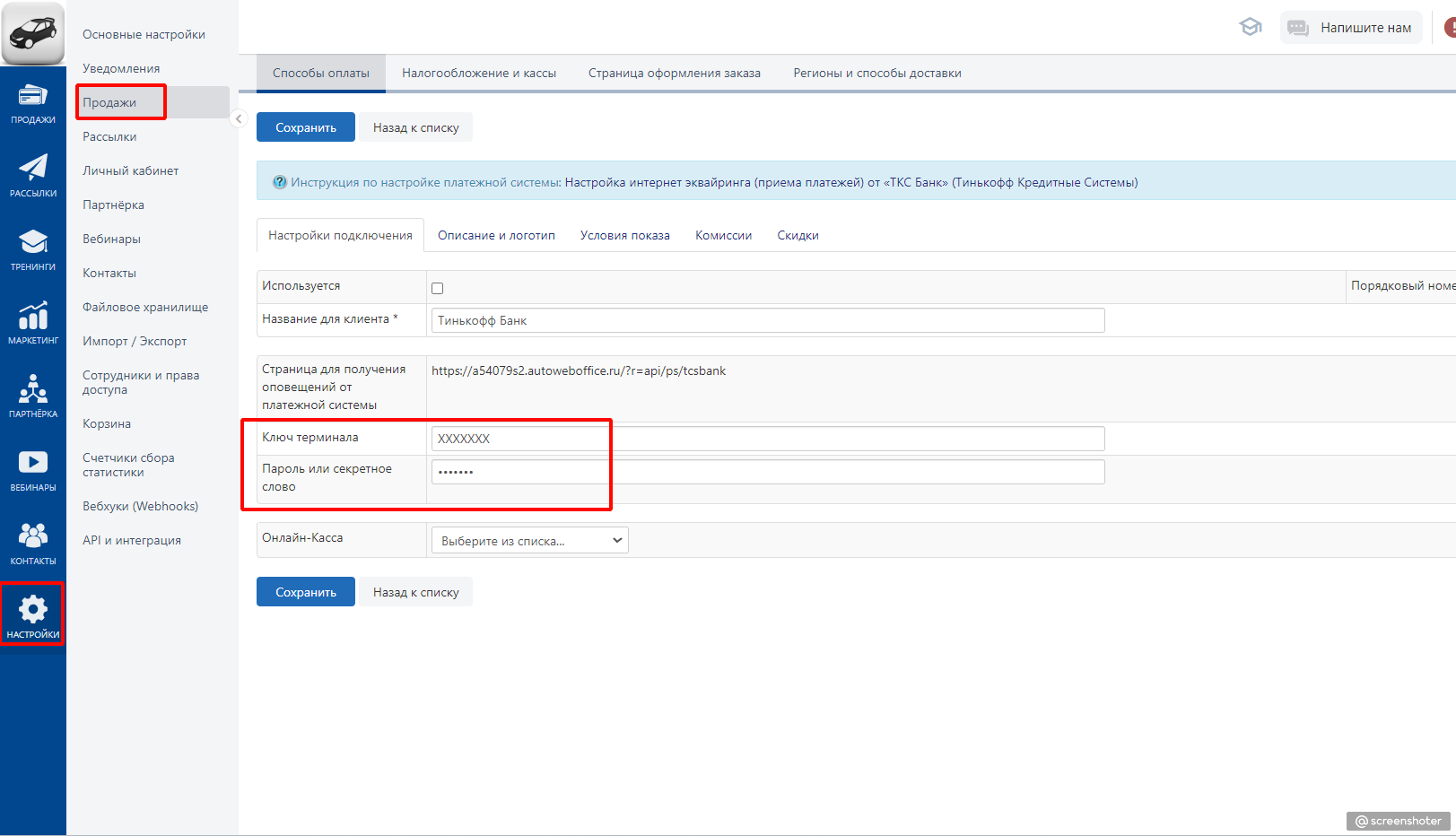Click the bottom Назад к списку button

(x=416, y=592)
